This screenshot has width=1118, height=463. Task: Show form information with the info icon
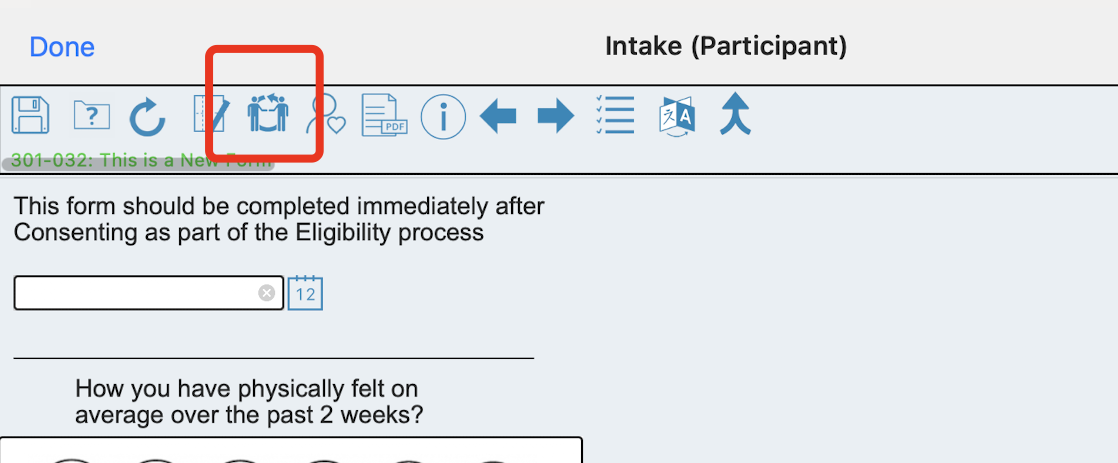(443, 116)
